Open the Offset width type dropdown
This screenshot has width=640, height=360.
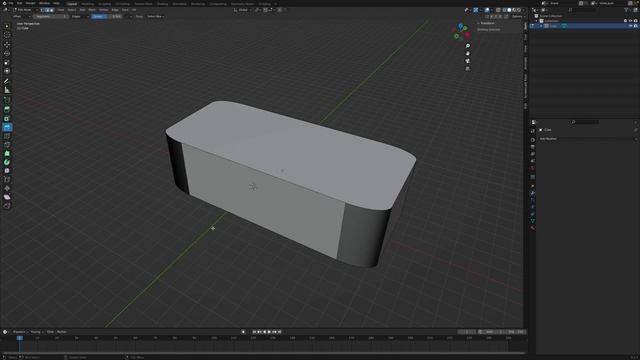pos(21,17)
